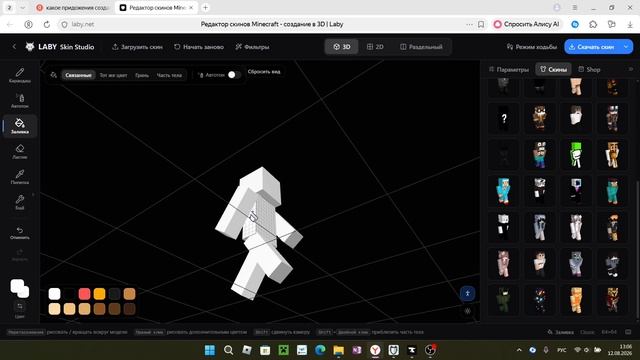Open Windows taskbar search
This screenshot has width=640, height=360.
click(229, 350)
